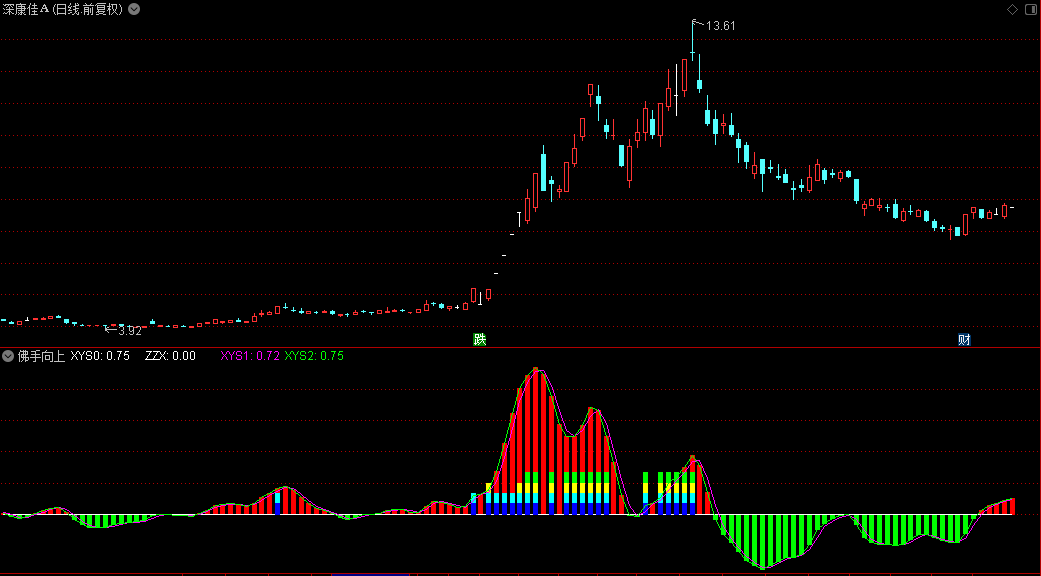Click the magenta XYS1: 0.72 value
The height and width of the screenshot is (576, 1041).
click(250, 356)
